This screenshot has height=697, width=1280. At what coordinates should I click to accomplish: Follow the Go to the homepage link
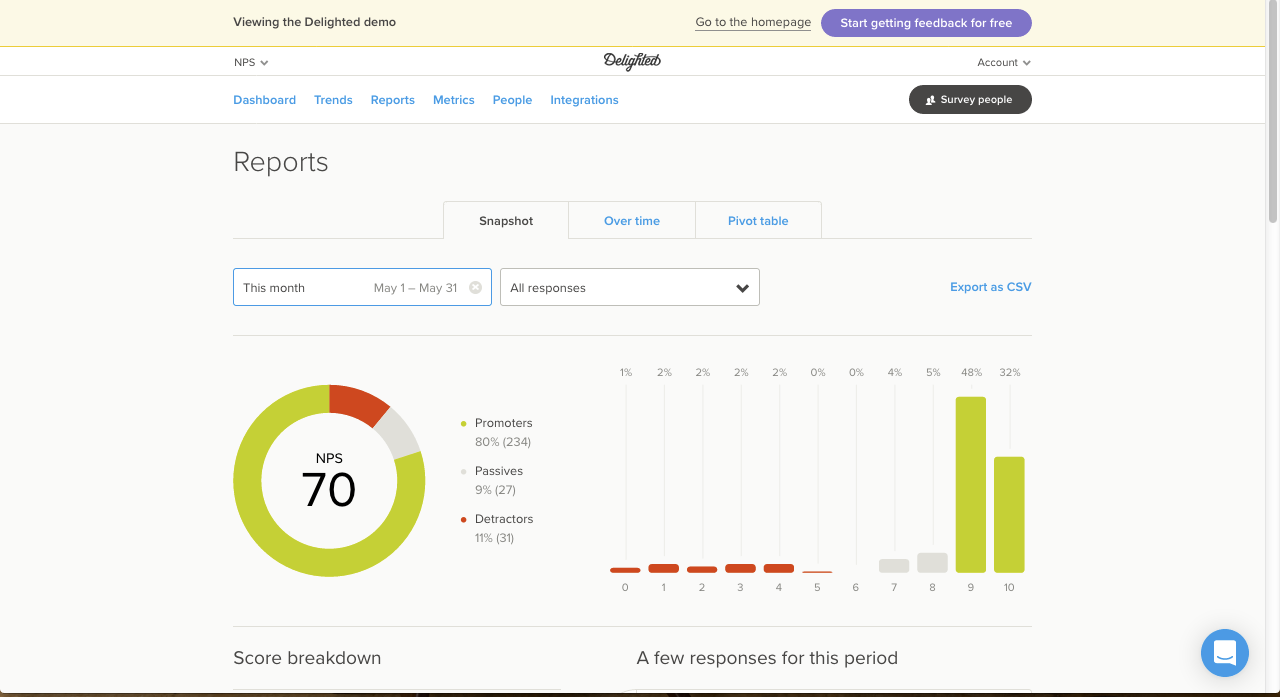point(753,23)
